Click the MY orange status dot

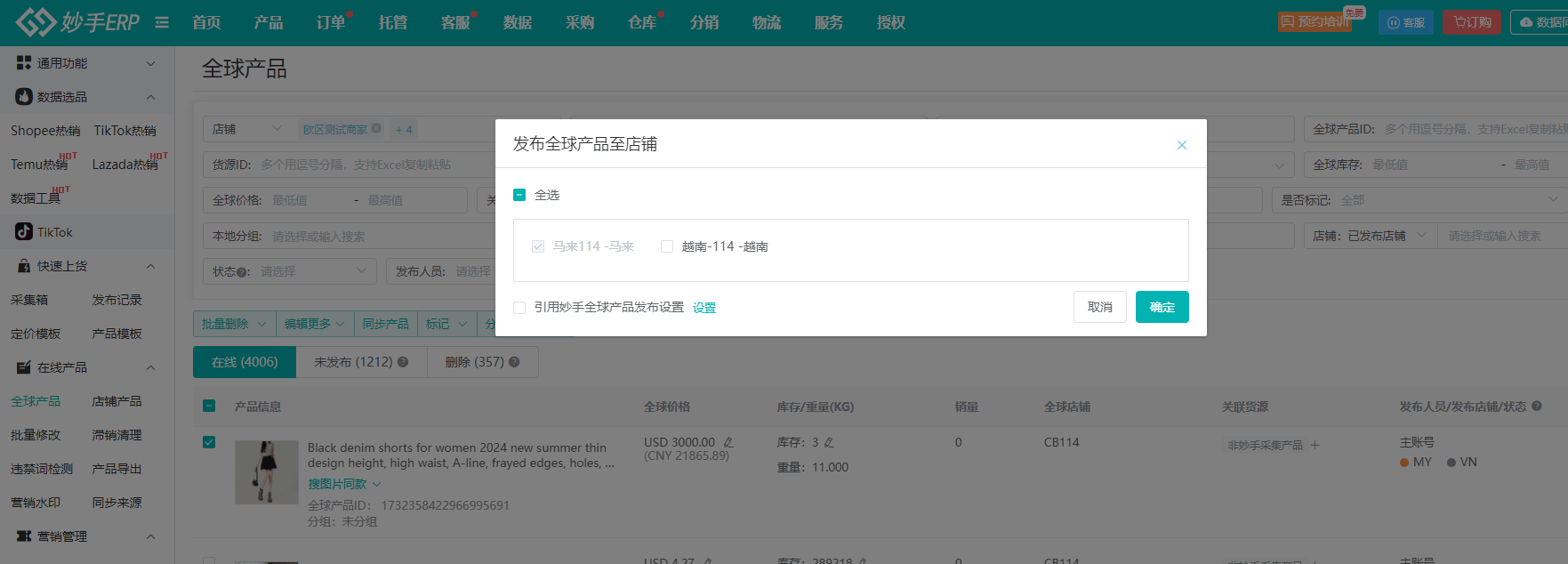coord(1404,463)
